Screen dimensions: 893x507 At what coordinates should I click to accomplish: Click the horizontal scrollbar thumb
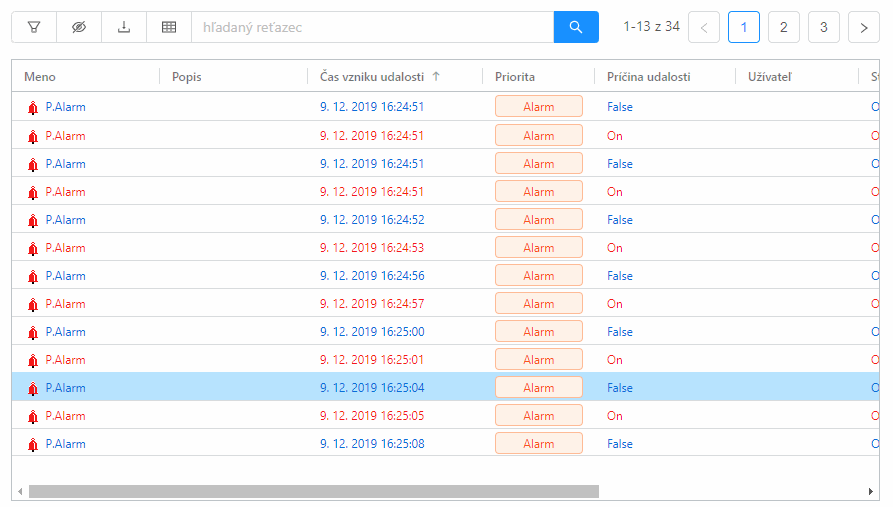click(x=313, y=491)
